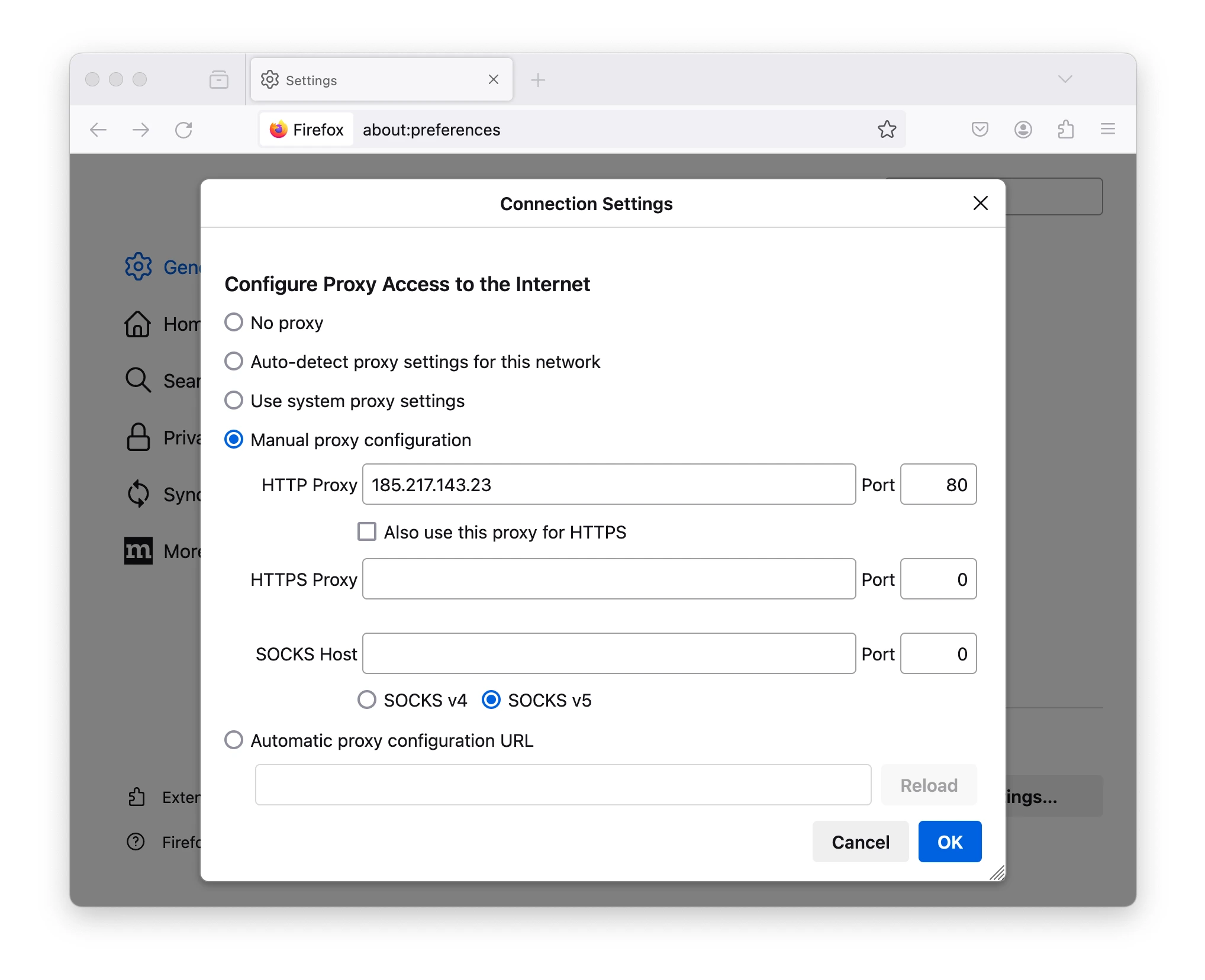
Task: Open Sync icon in sidebar
Action: point(138,494)
